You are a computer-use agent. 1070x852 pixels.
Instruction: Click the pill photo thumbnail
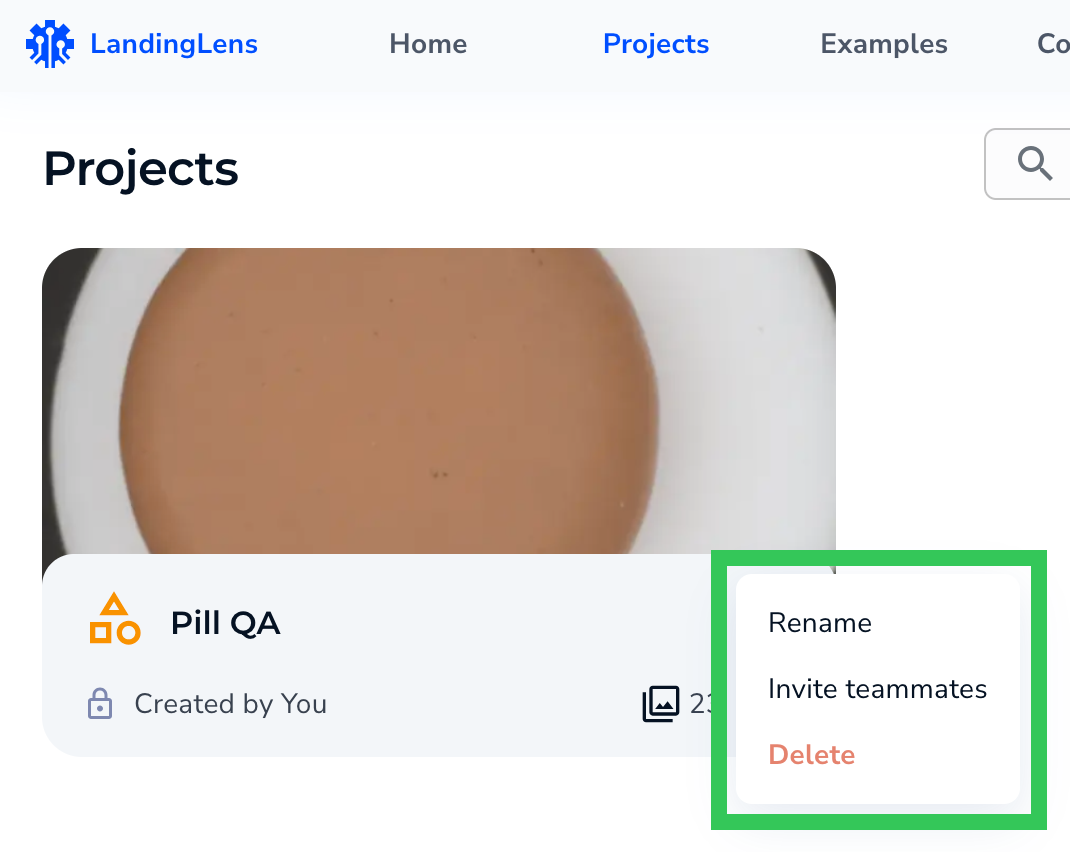coord(440,400)
